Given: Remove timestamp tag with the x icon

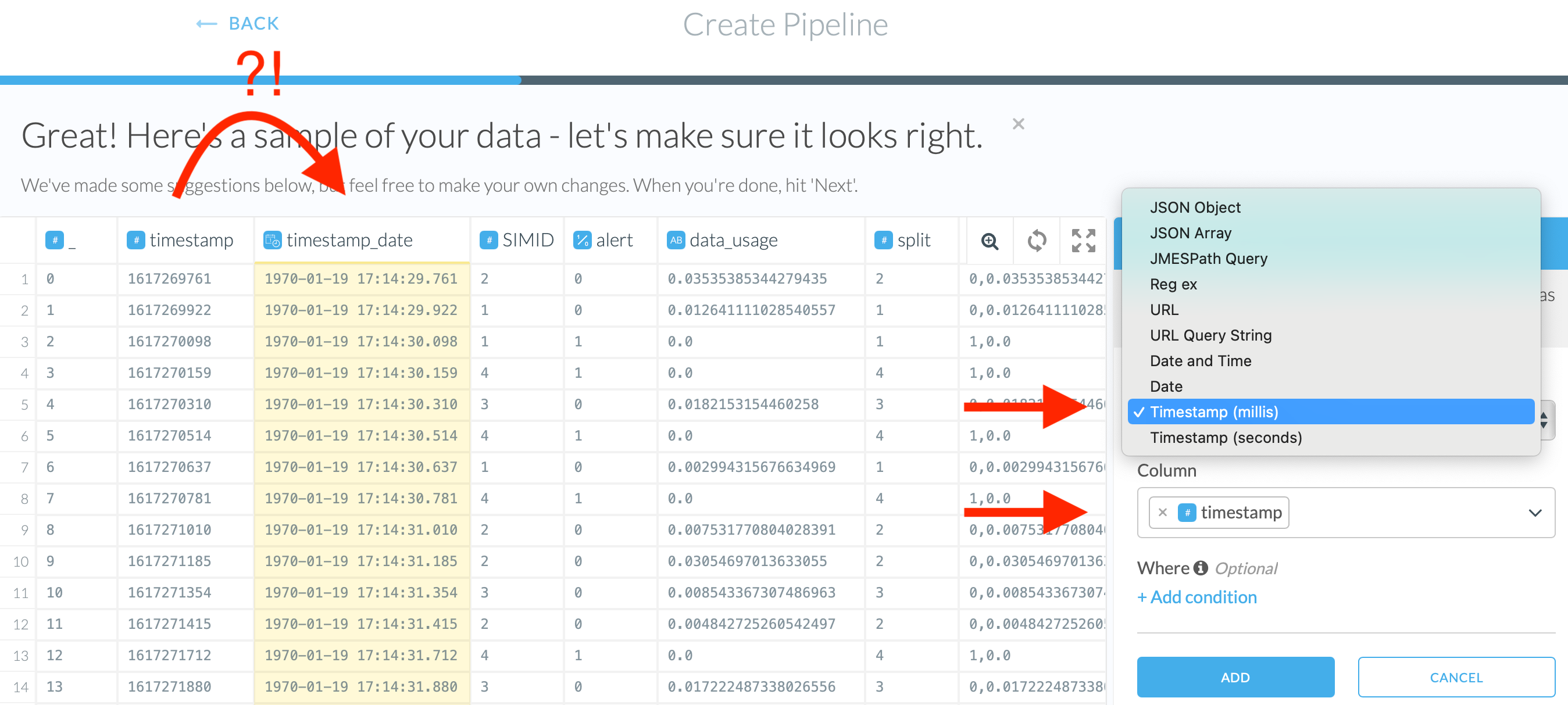Looking at the screenshot, I should click(x=1163, y=512).
